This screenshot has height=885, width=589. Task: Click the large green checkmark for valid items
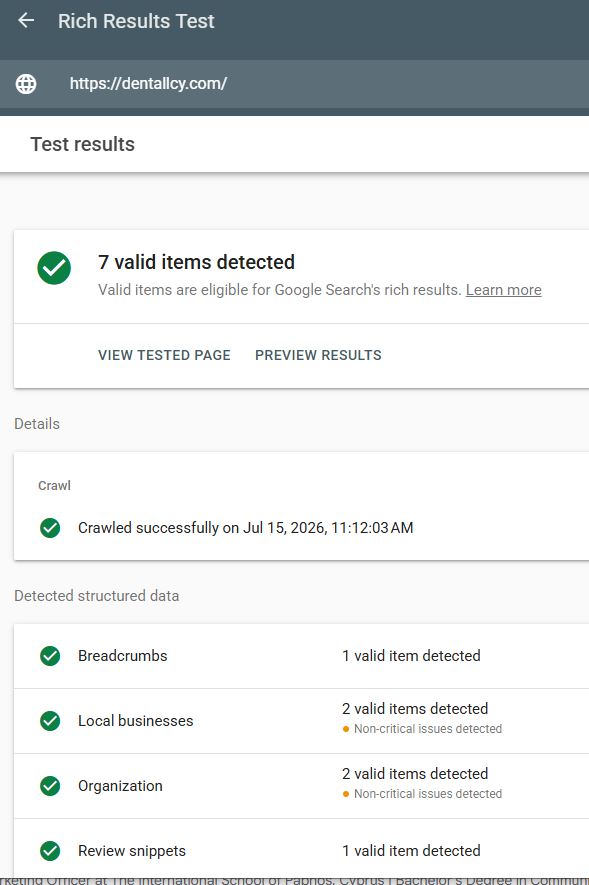click(54, 268)
